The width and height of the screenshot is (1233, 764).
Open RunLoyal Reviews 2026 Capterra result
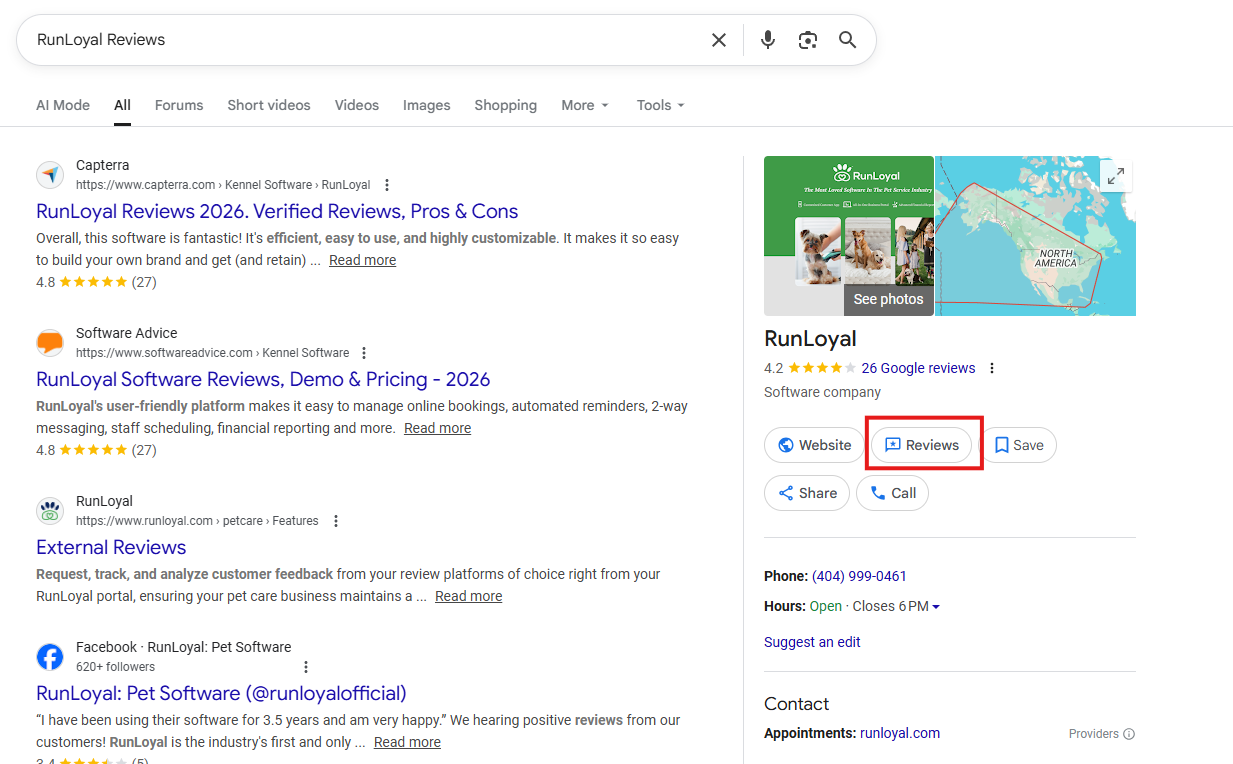(277, 211)
